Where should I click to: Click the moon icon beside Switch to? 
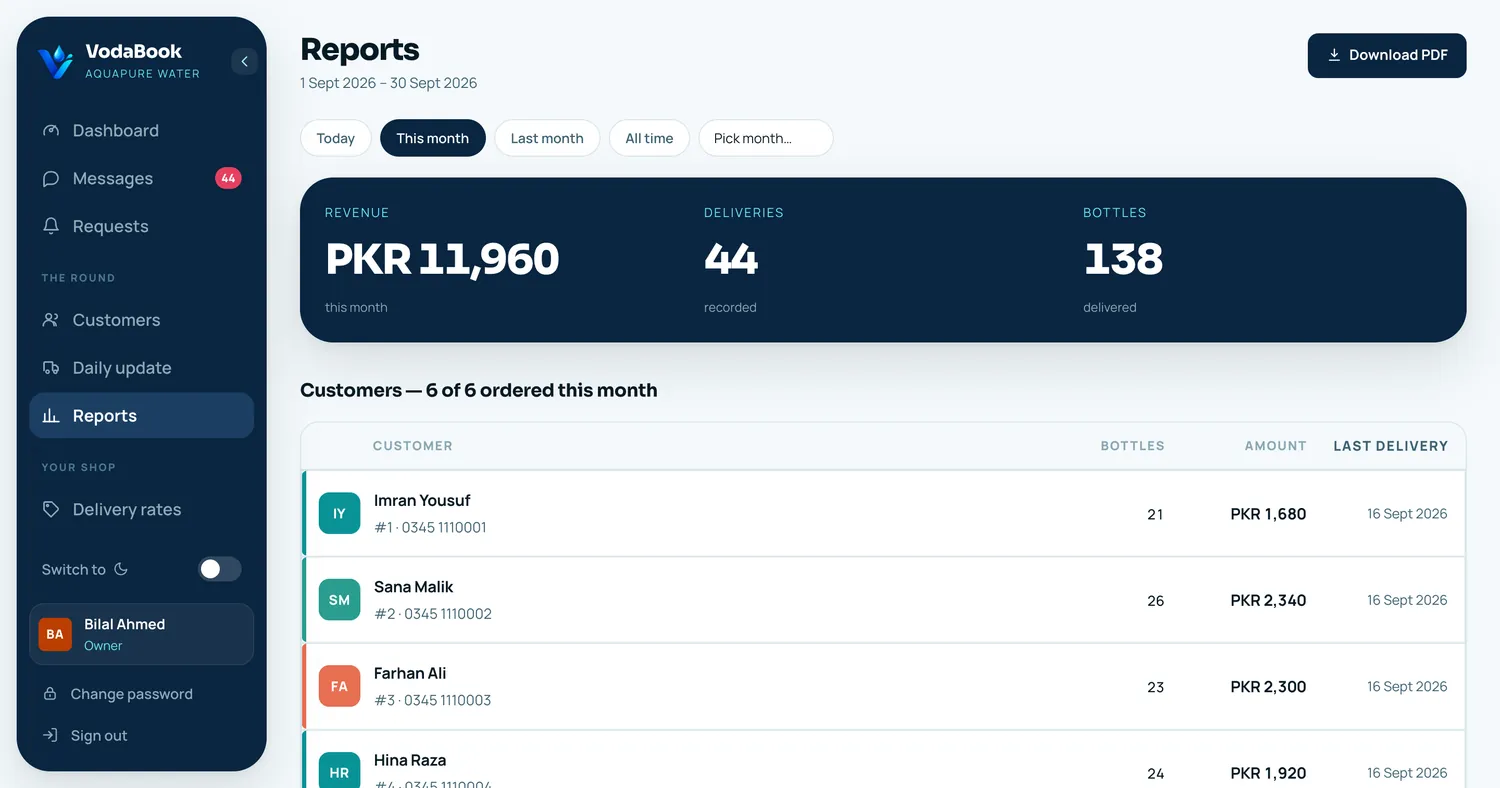pos(121,569)
